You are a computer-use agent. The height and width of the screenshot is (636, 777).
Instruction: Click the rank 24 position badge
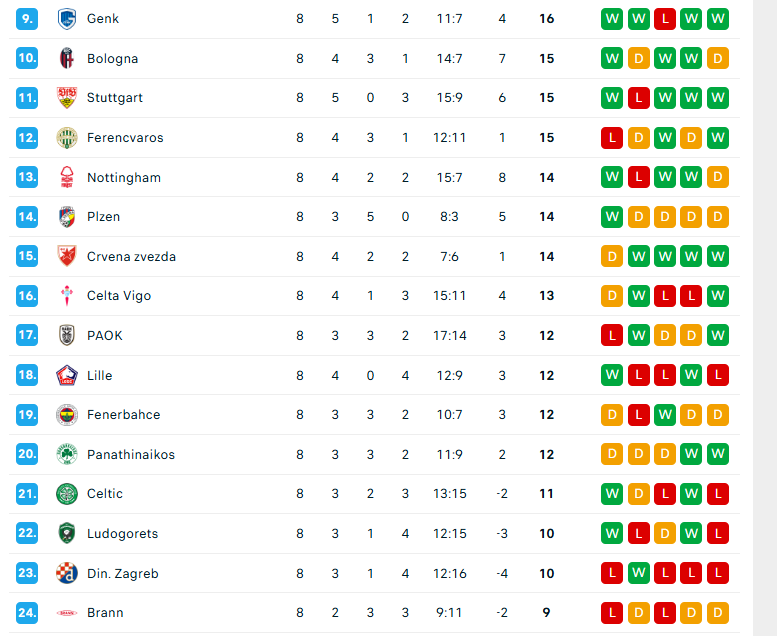click(x=27, y=612)
